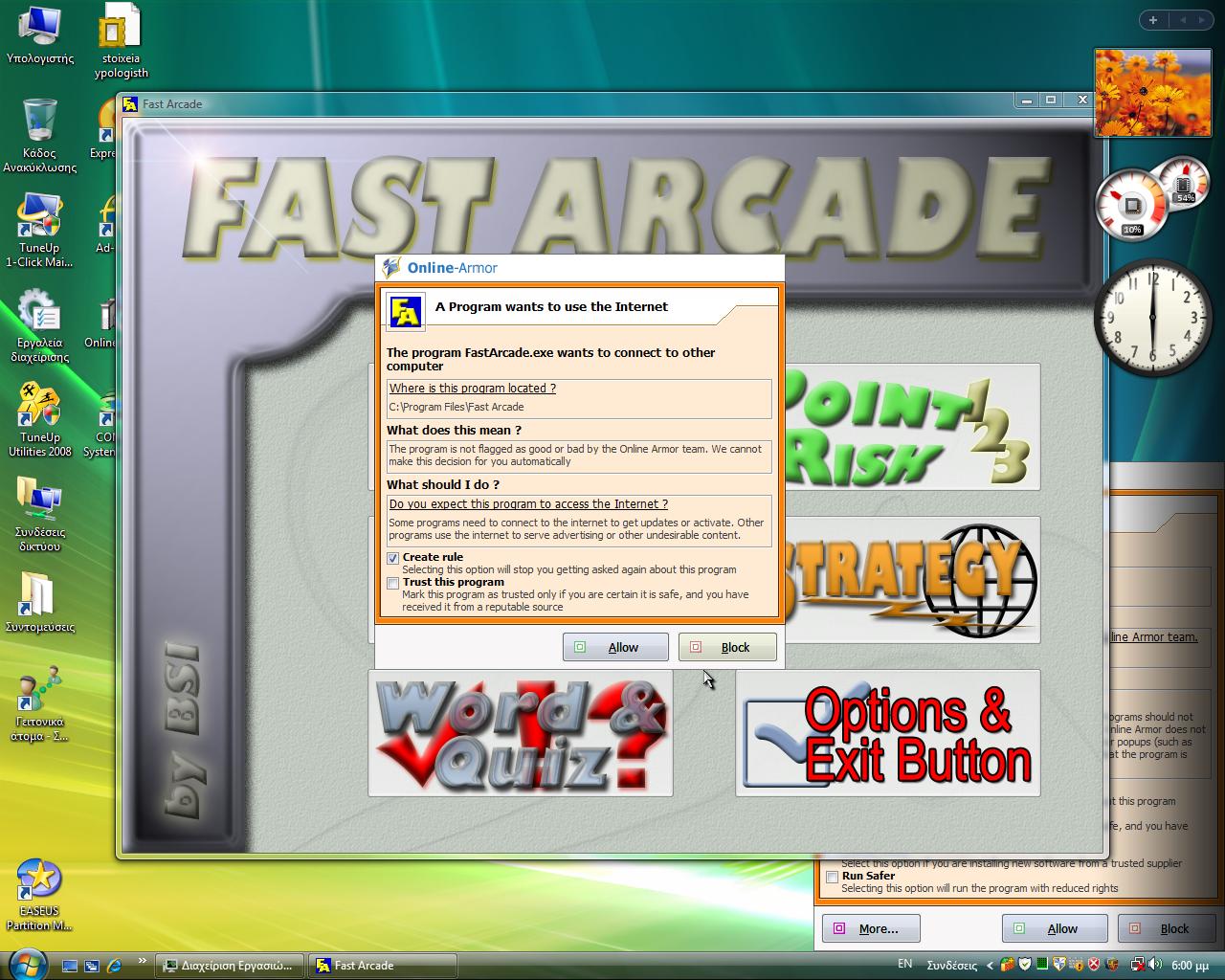Open the Word & Quiz game category
Viewport: 1225px width, 980px height.
click(x=521, y=733)
